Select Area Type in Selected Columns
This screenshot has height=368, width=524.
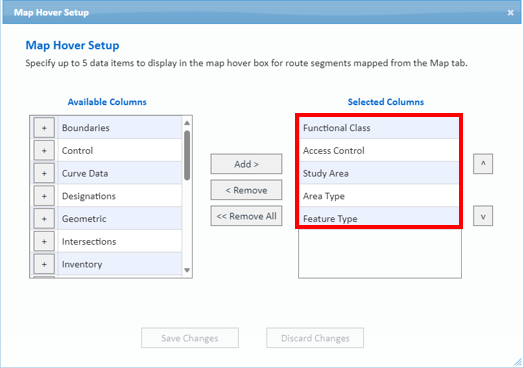pos(379,196)
